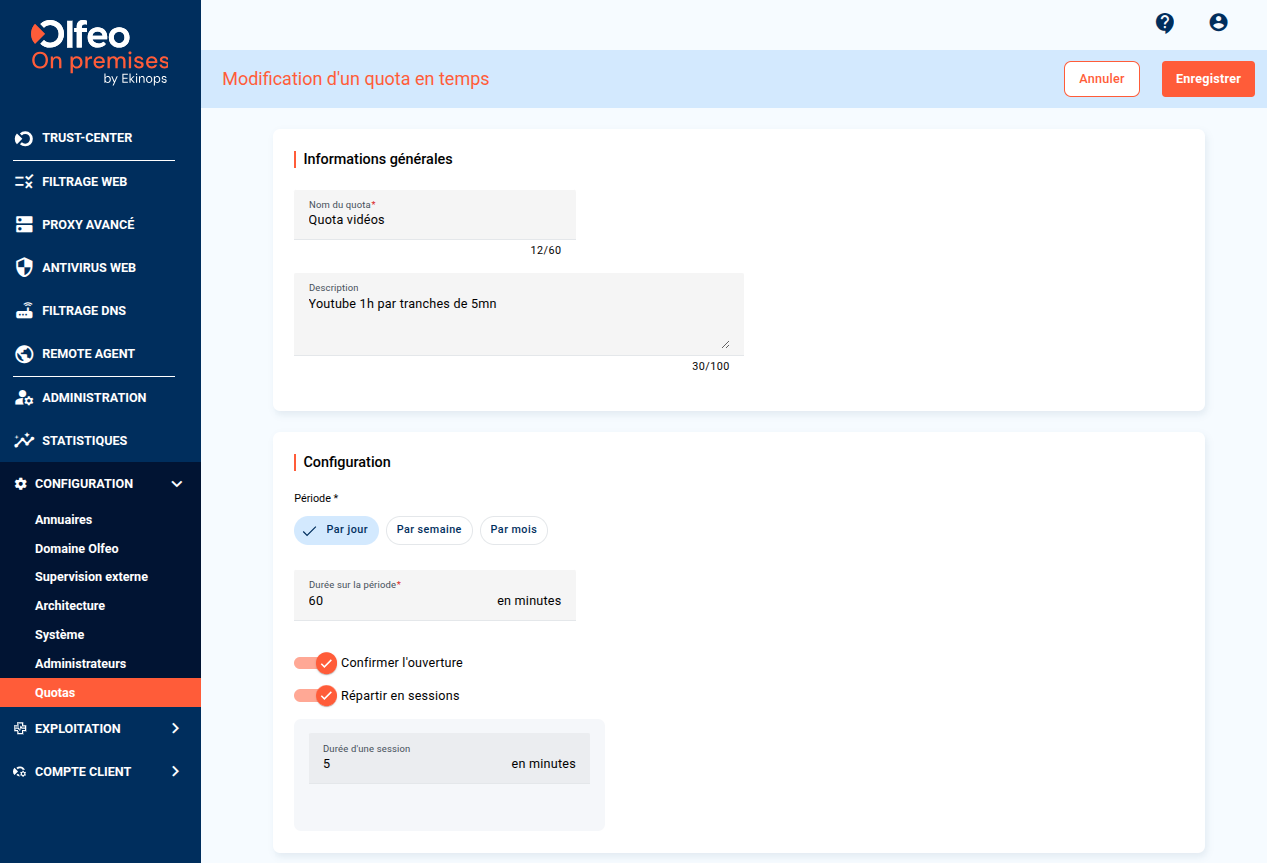Open the user account profile icon
The width and height of the screenshot is (1267, 863).
coord(1218,22)
